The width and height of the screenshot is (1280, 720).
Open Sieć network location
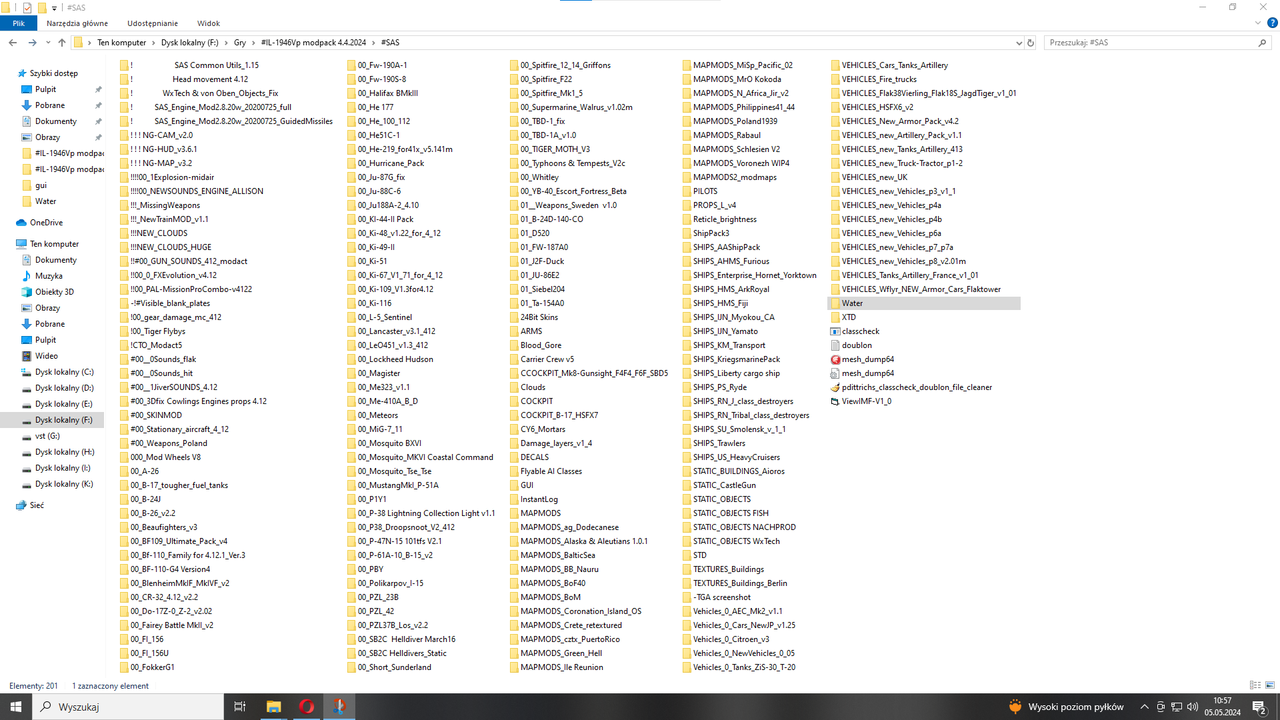(x=29, y=506)
